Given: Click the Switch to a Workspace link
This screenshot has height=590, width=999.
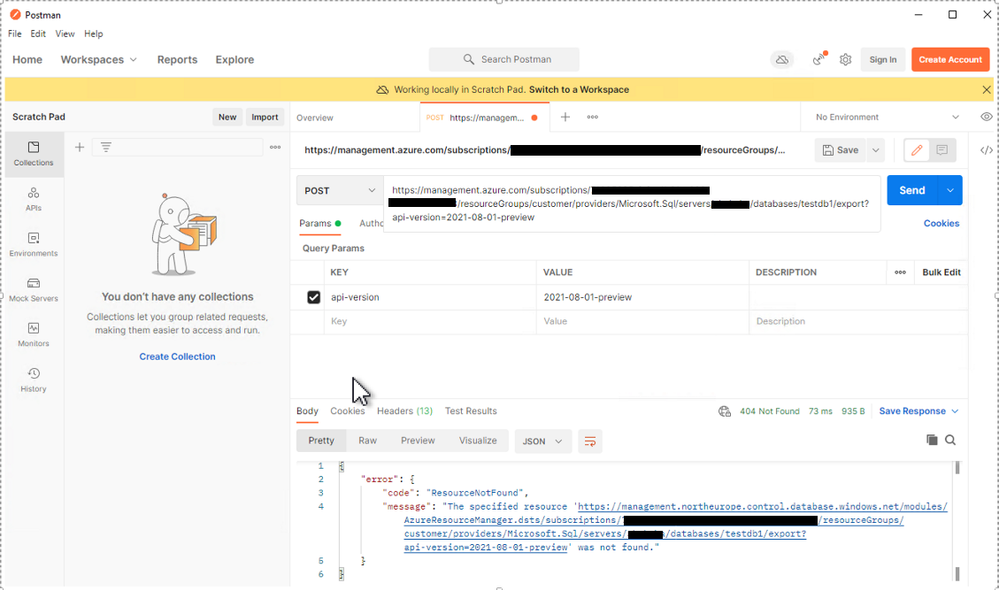Looking at the screenshot, I should tap(579, 90).
